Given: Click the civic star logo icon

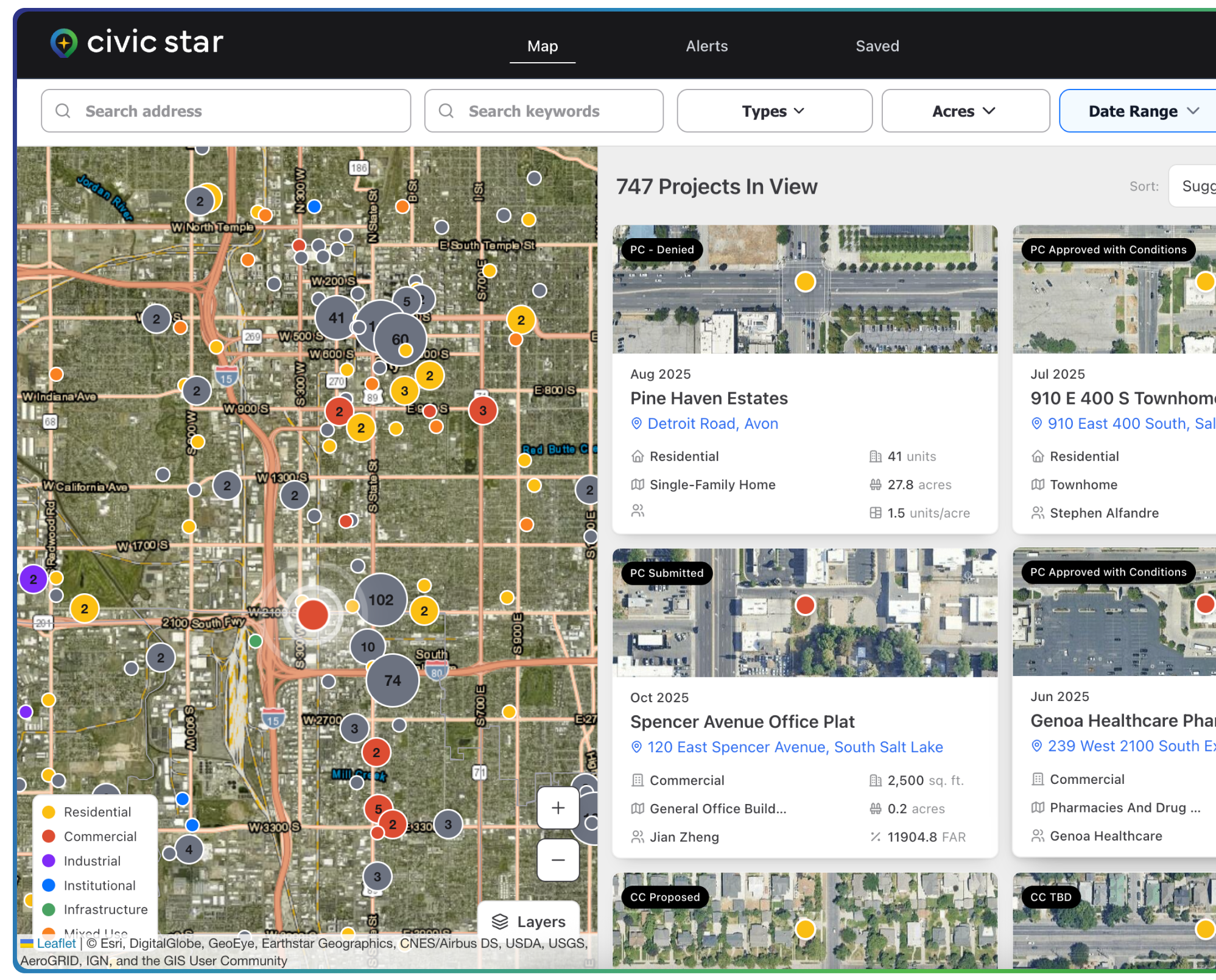Looking at the screenshot, I should tap(64, 43).
